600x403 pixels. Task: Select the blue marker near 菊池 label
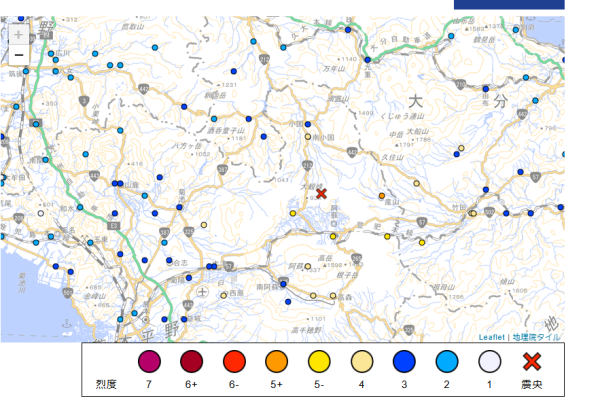179,207
